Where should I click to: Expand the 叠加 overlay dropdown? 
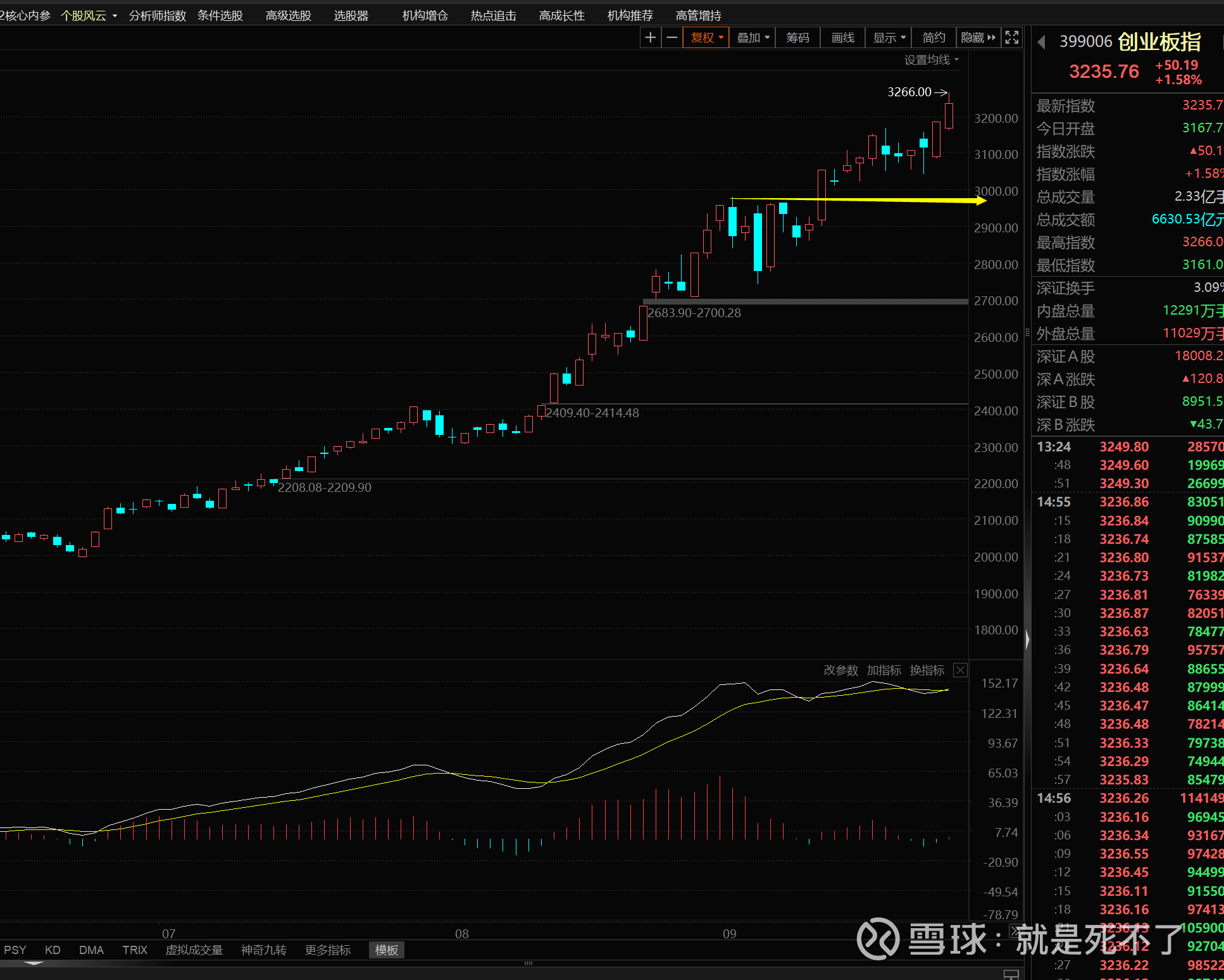(x=753, y=38)
